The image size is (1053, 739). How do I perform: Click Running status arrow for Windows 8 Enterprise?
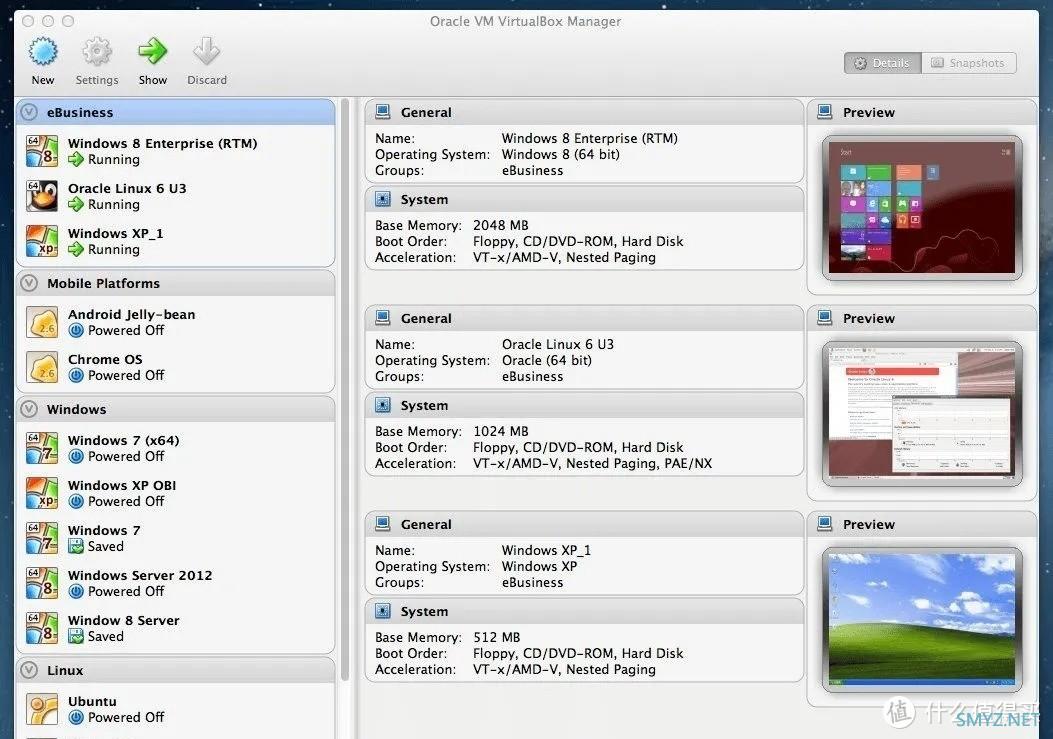pyautogui.click(x=76, y=160)
